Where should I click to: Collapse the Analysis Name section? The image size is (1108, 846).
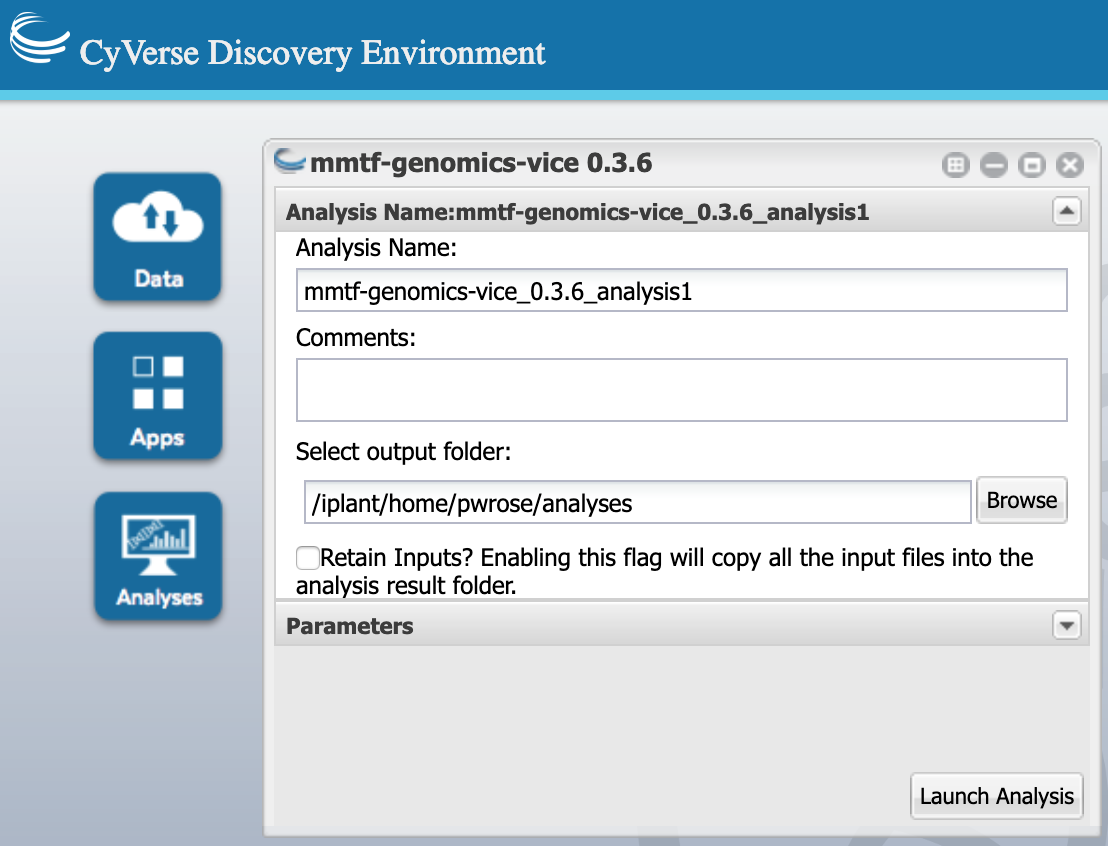[x=1066, y=211]
